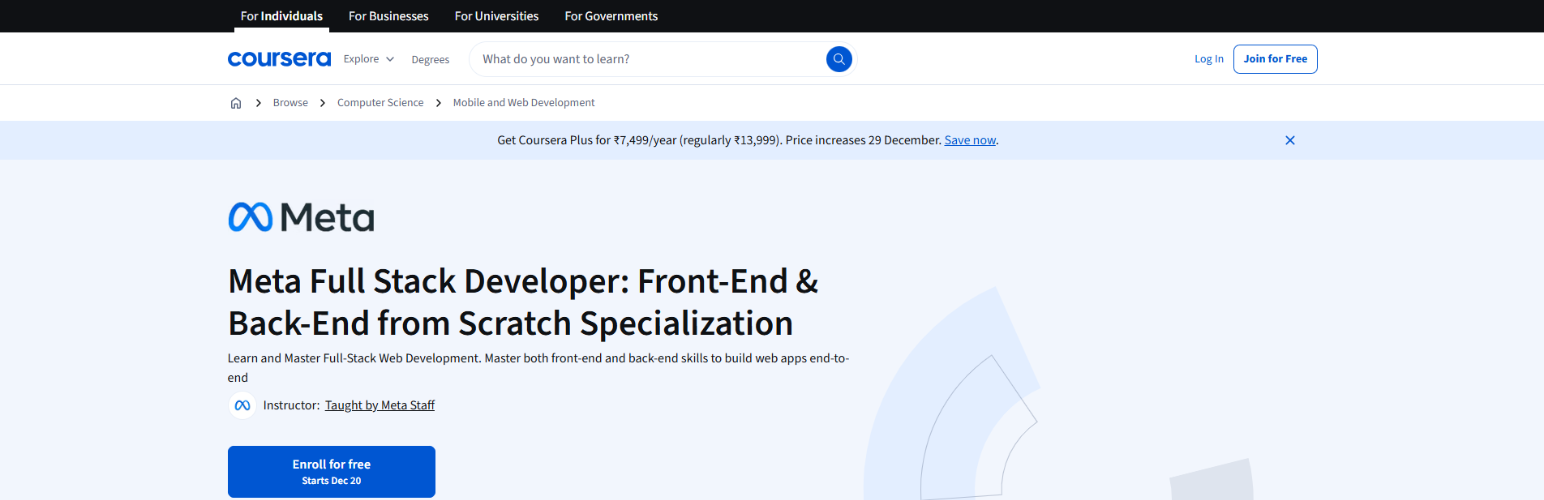
Task: Click the blue search magnifier button
Action: (x=839, y=59)
